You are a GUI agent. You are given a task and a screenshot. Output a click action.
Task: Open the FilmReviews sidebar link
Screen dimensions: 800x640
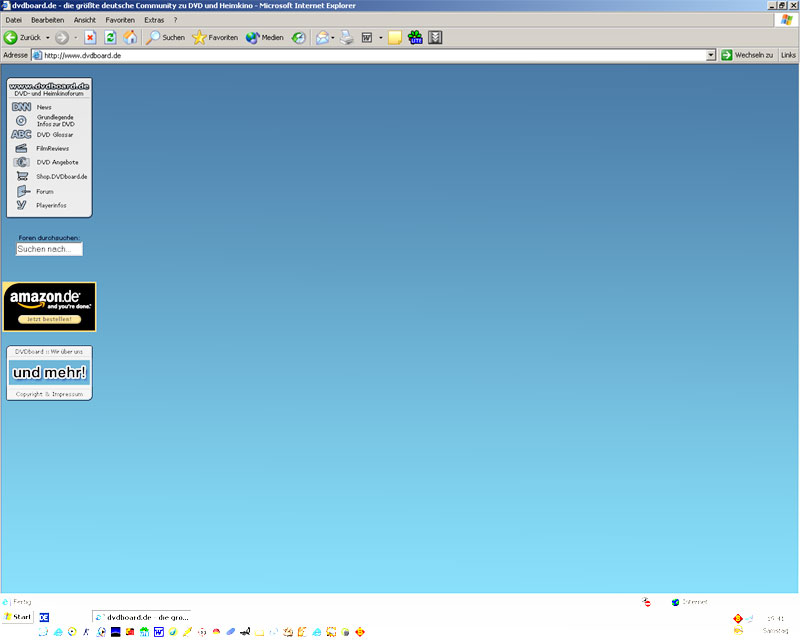point(52,148)
